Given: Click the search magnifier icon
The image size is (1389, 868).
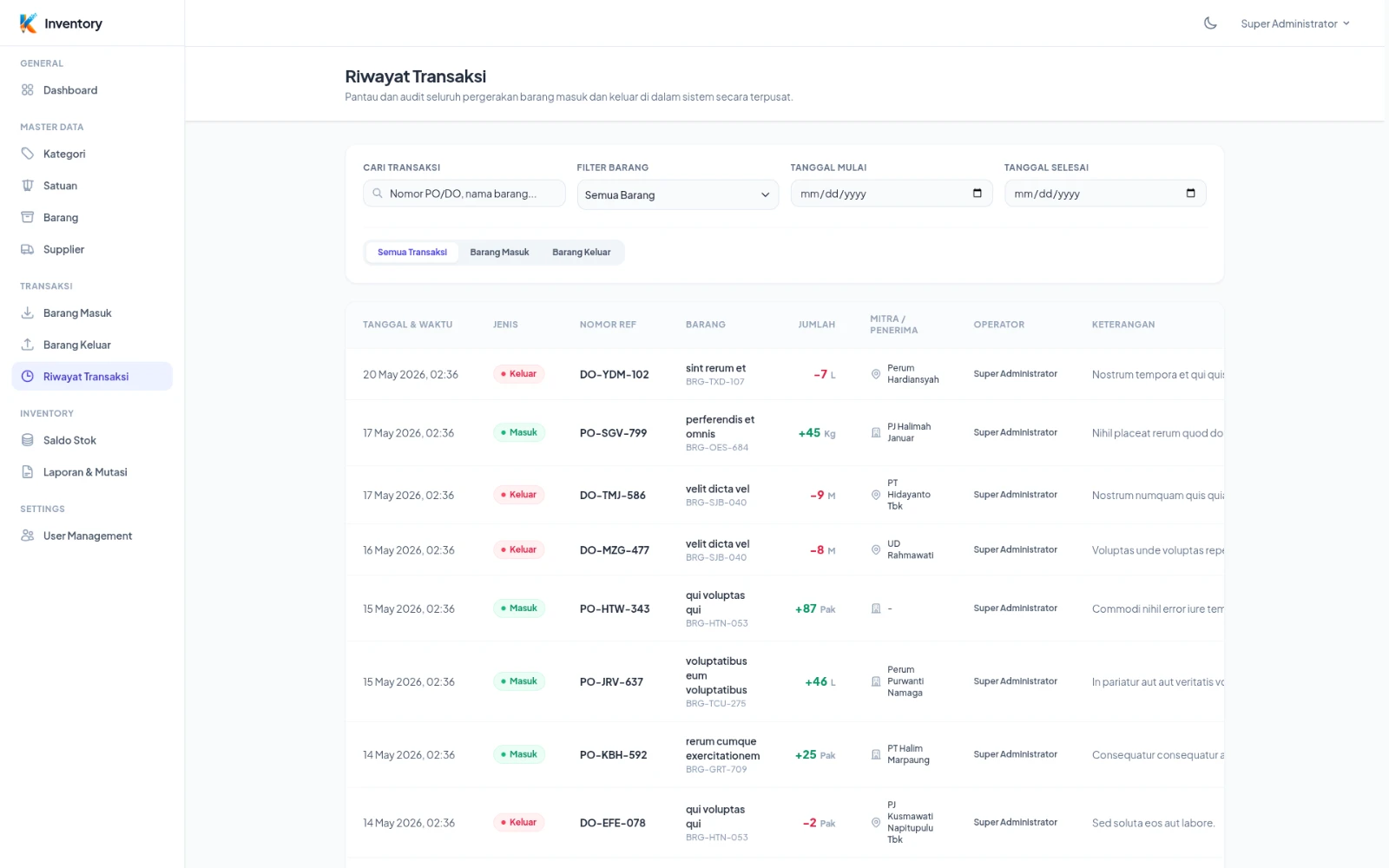Looking at the screenshot, I should click(378, 194).
